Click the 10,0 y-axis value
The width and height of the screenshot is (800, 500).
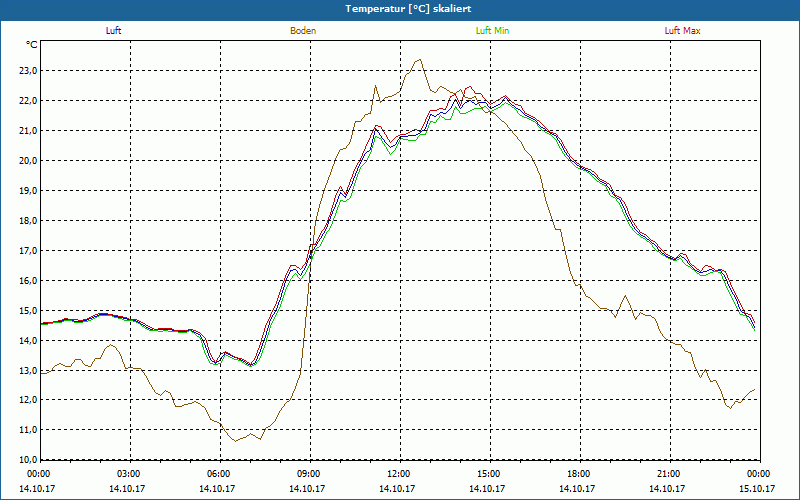point(28,460)
